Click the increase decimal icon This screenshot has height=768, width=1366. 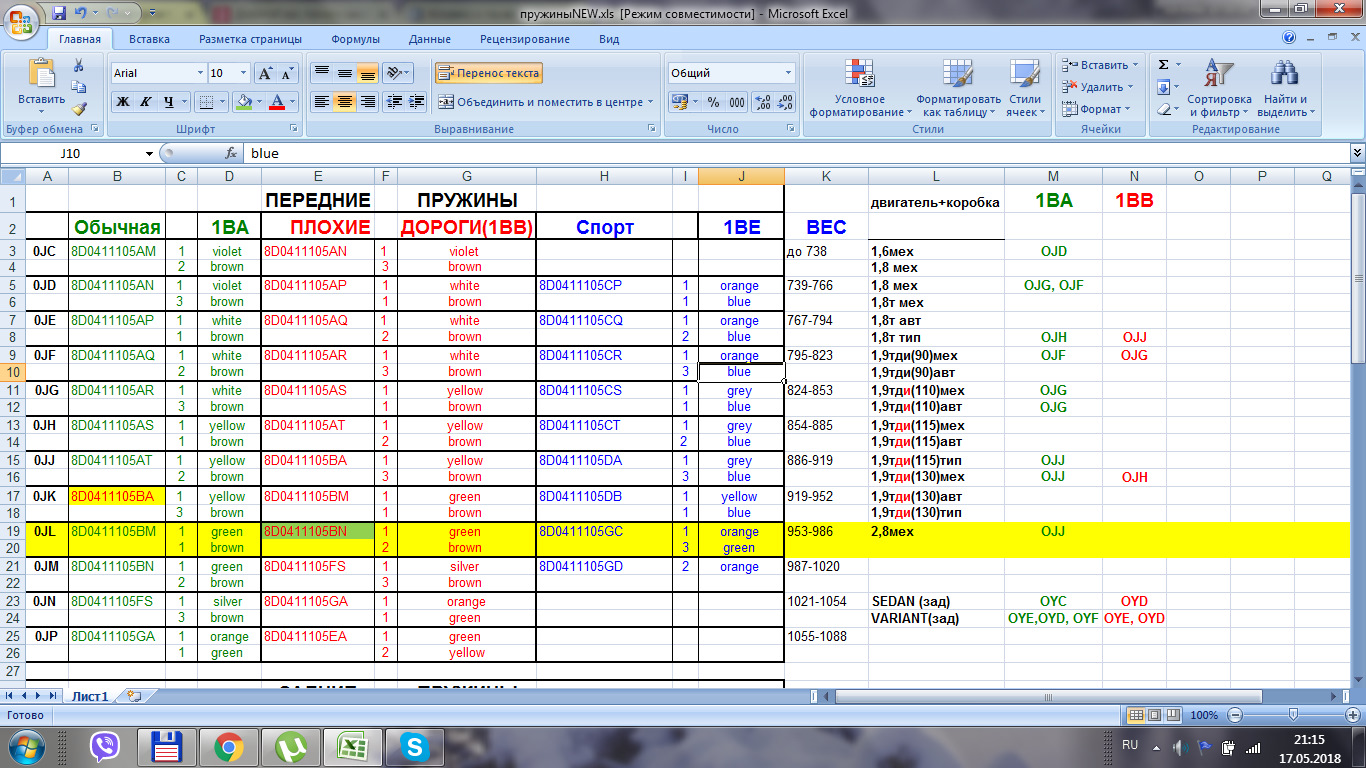coord(761,102)
